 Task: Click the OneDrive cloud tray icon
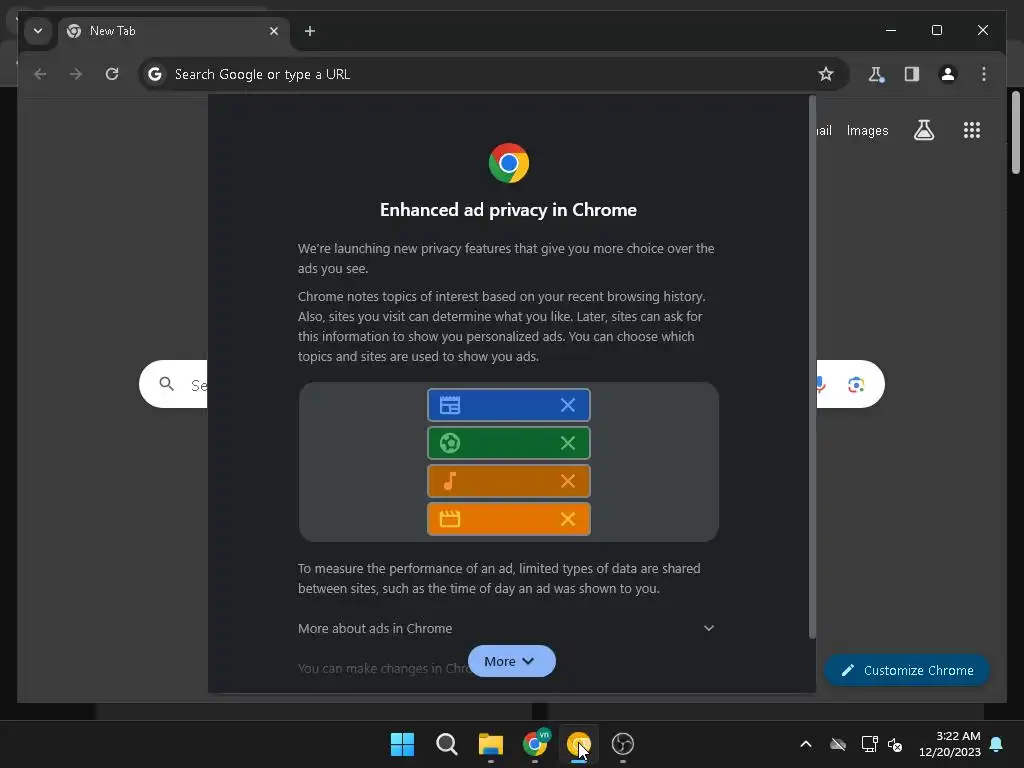pyautogui.click(x=838, y=744)
